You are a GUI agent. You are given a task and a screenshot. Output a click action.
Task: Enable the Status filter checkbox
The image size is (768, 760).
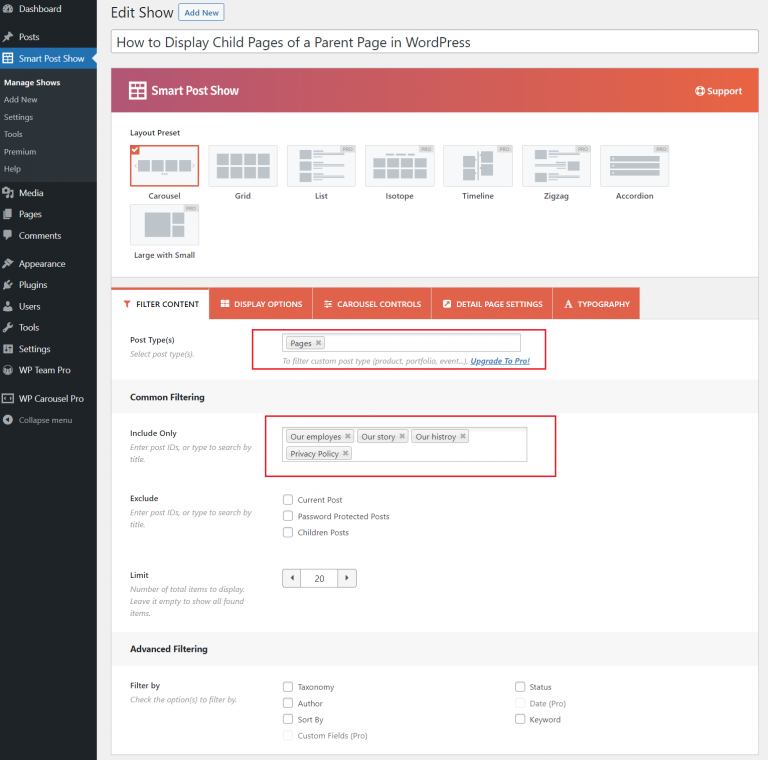tap(520, 687)
